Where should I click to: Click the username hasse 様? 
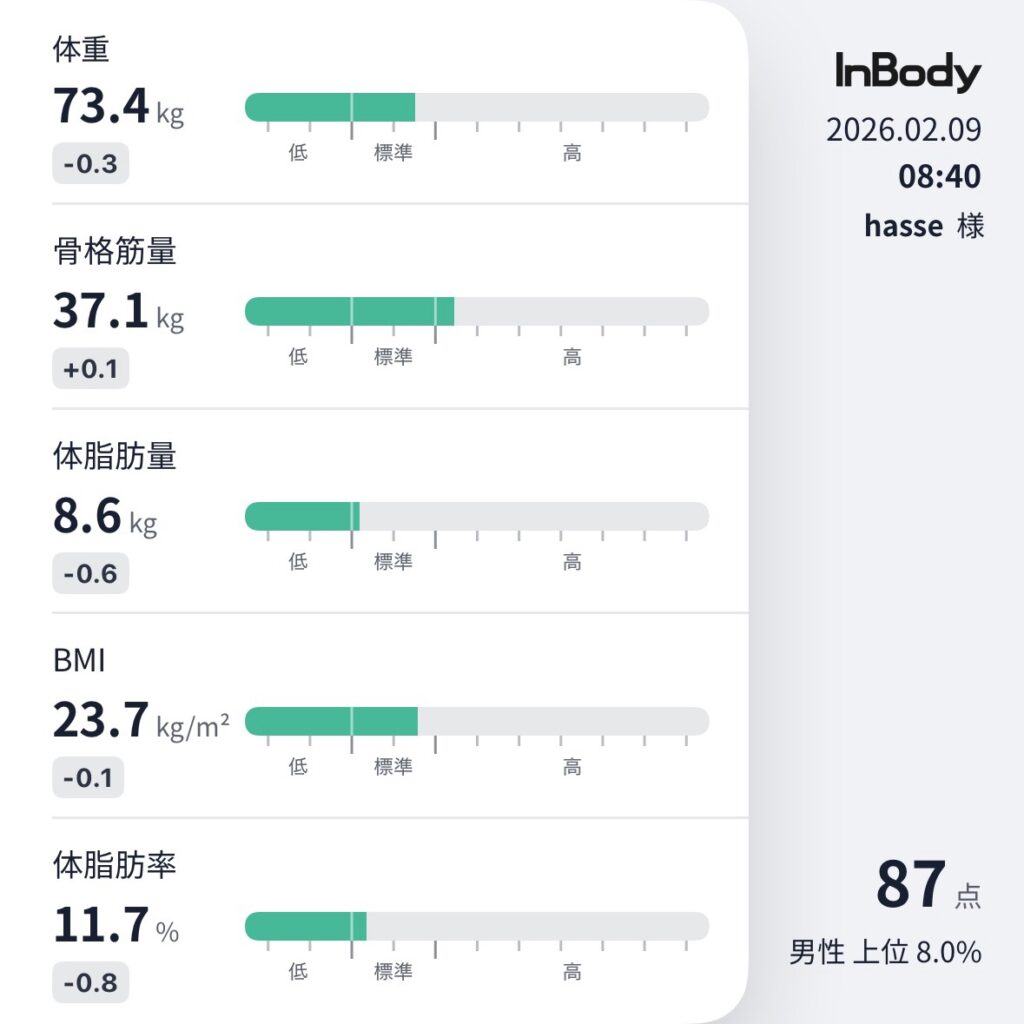click(x=924, y=226)
